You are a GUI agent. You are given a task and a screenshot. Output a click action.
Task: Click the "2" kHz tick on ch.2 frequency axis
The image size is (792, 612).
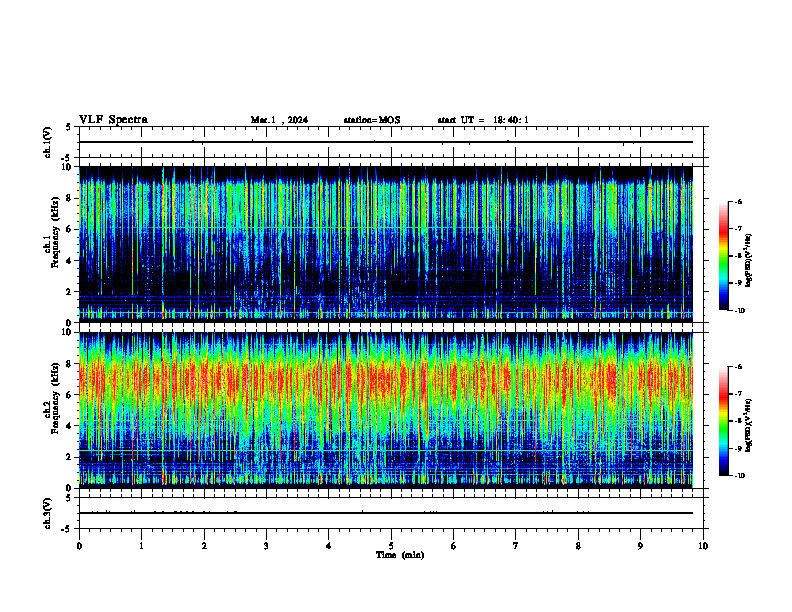pyautogui.click(x=70, y=457)
